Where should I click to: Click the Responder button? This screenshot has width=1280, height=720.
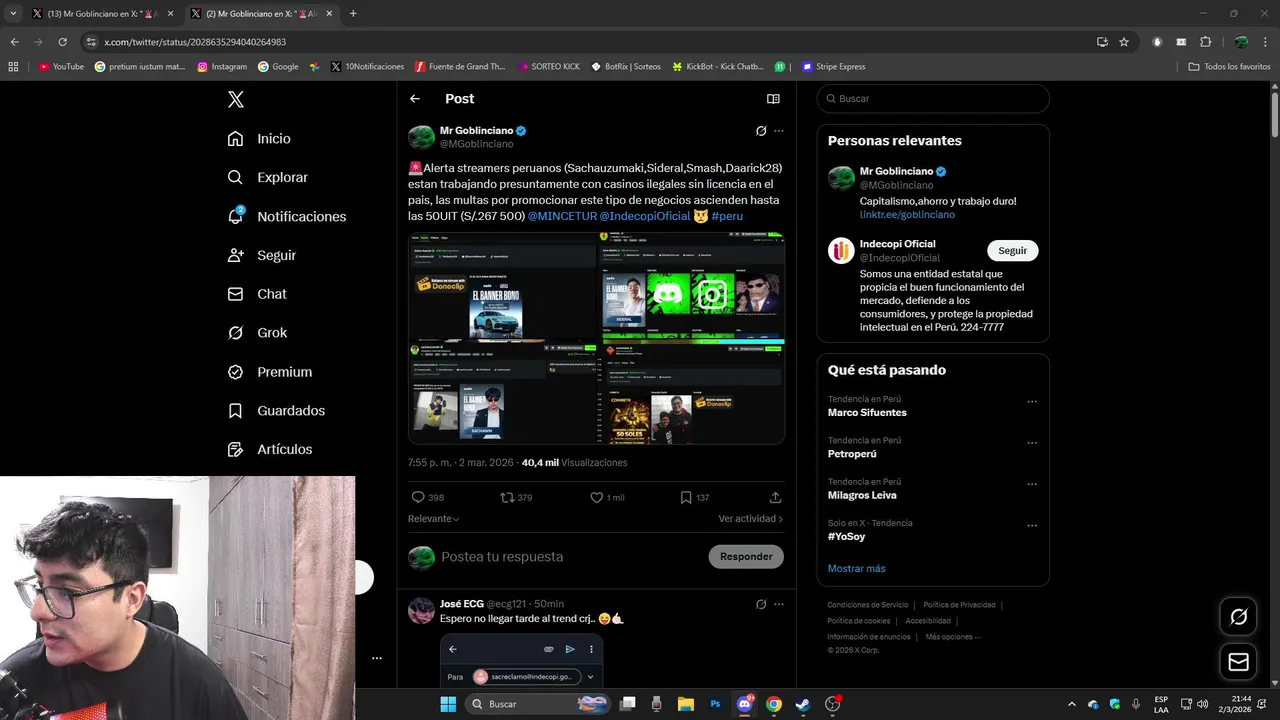click(x=746, y=557)
